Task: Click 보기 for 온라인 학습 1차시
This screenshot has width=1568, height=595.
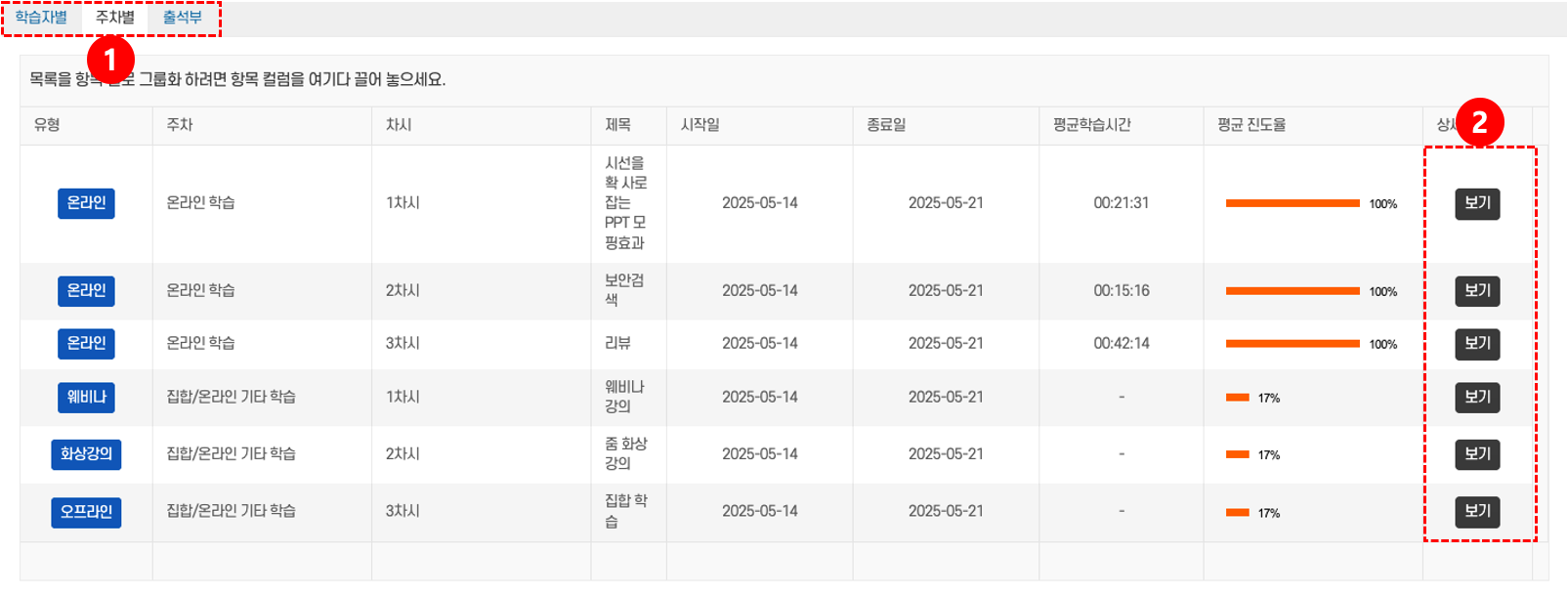Action: click(1477, 203)
